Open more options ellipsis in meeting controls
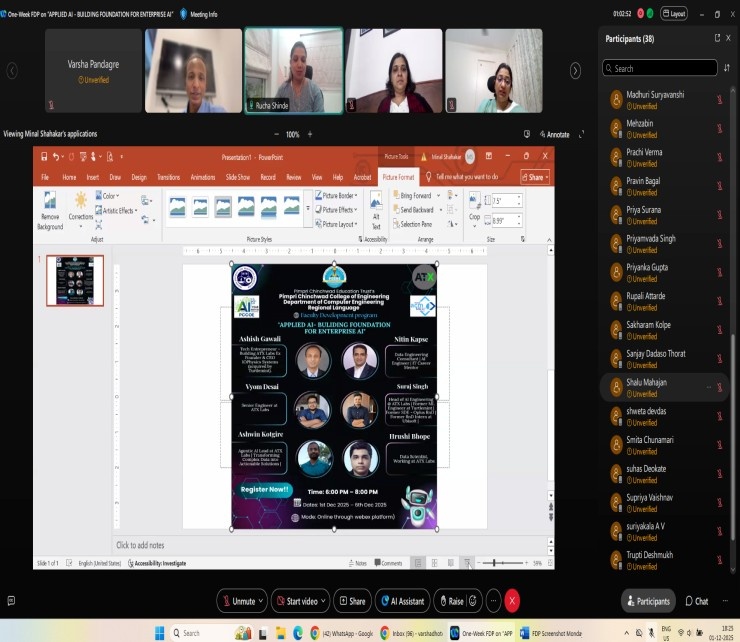 coord(490,601)
